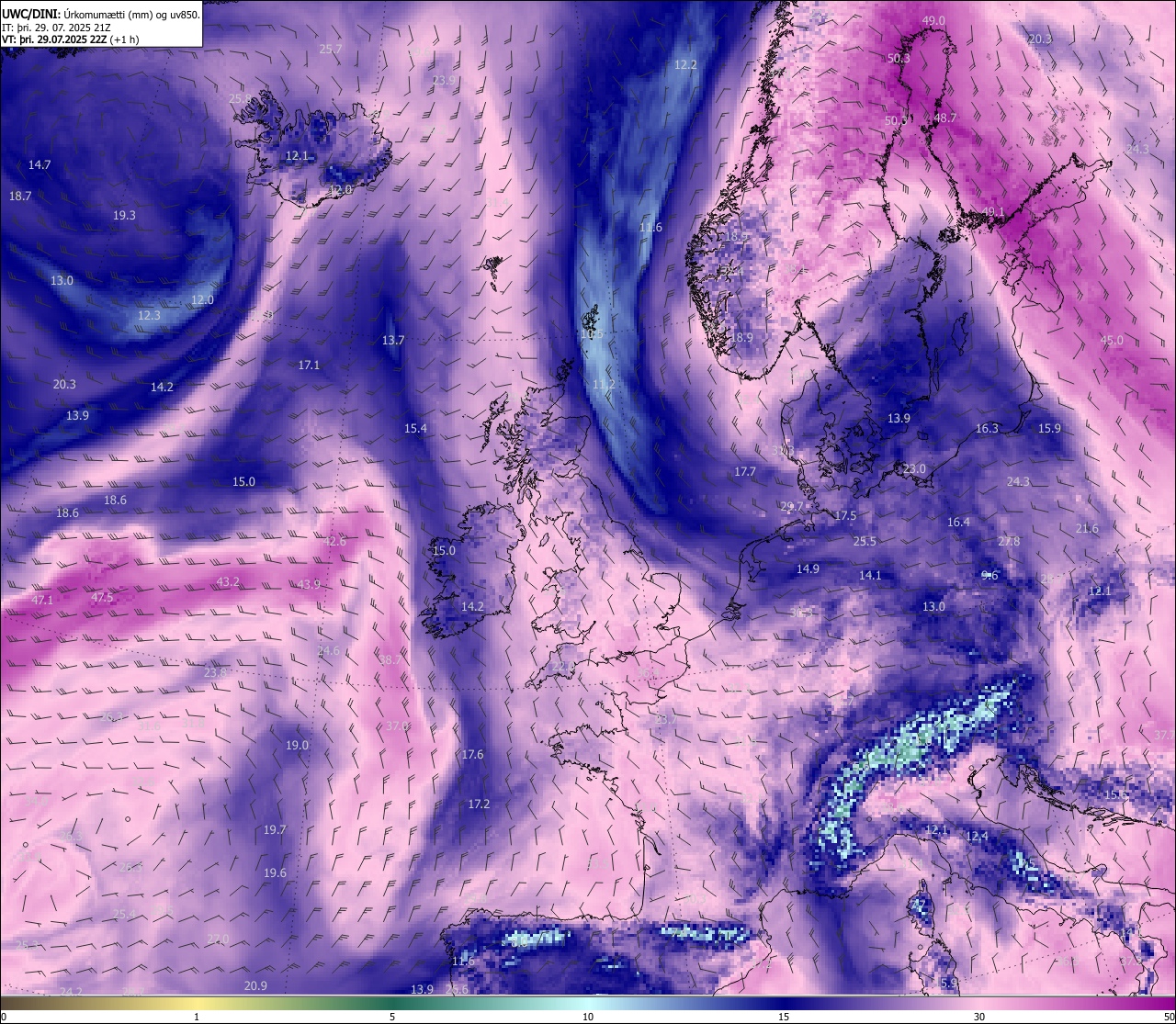Click the 43.2 value in the Atlantic moist band
Screen dimensions: 1176x1024
click(228, 582)
